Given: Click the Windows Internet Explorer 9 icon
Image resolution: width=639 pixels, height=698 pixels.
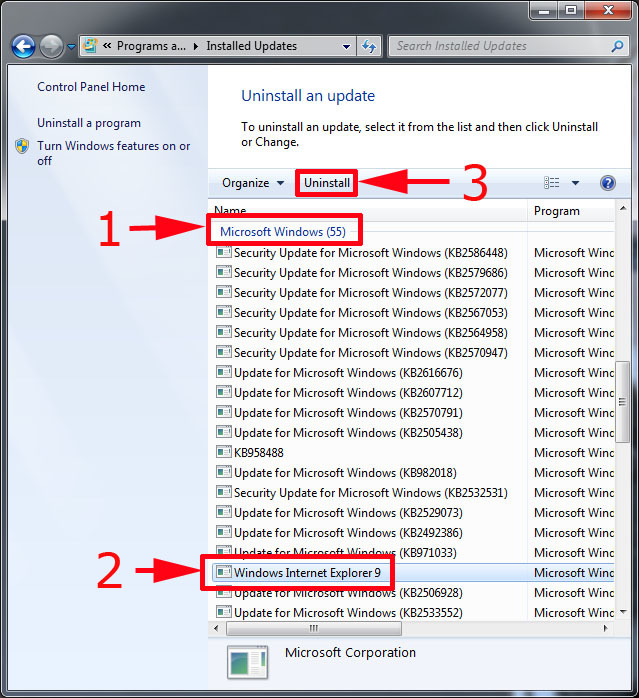Looking at the screenshot, I should [224, 572].
